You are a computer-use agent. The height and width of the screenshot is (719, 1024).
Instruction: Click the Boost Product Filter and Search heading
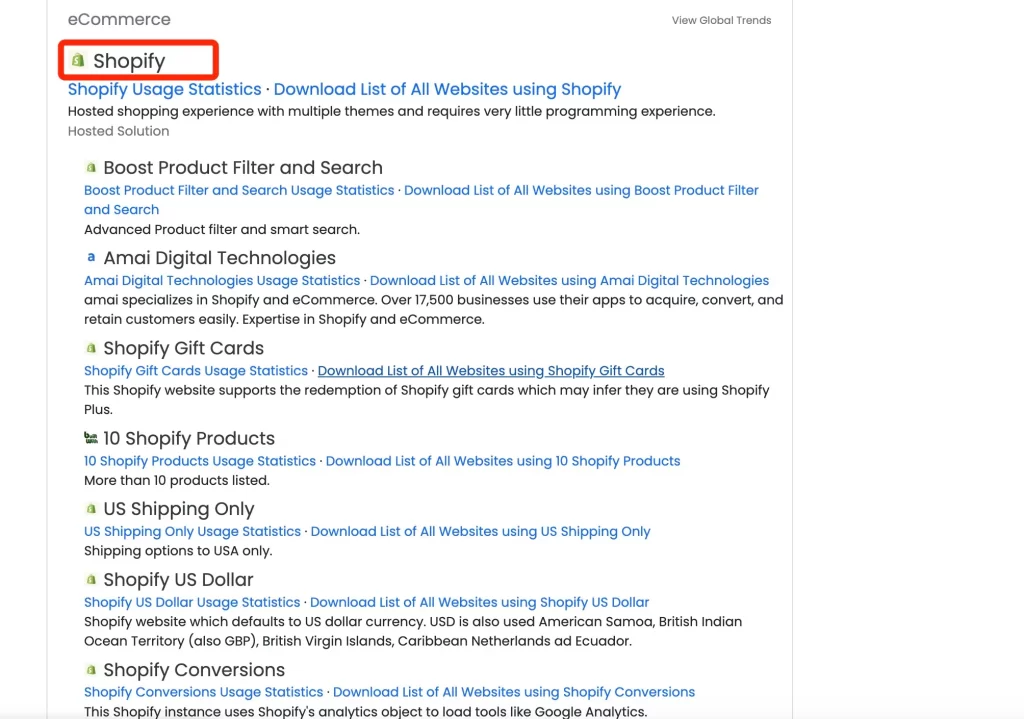pos(243,168)
